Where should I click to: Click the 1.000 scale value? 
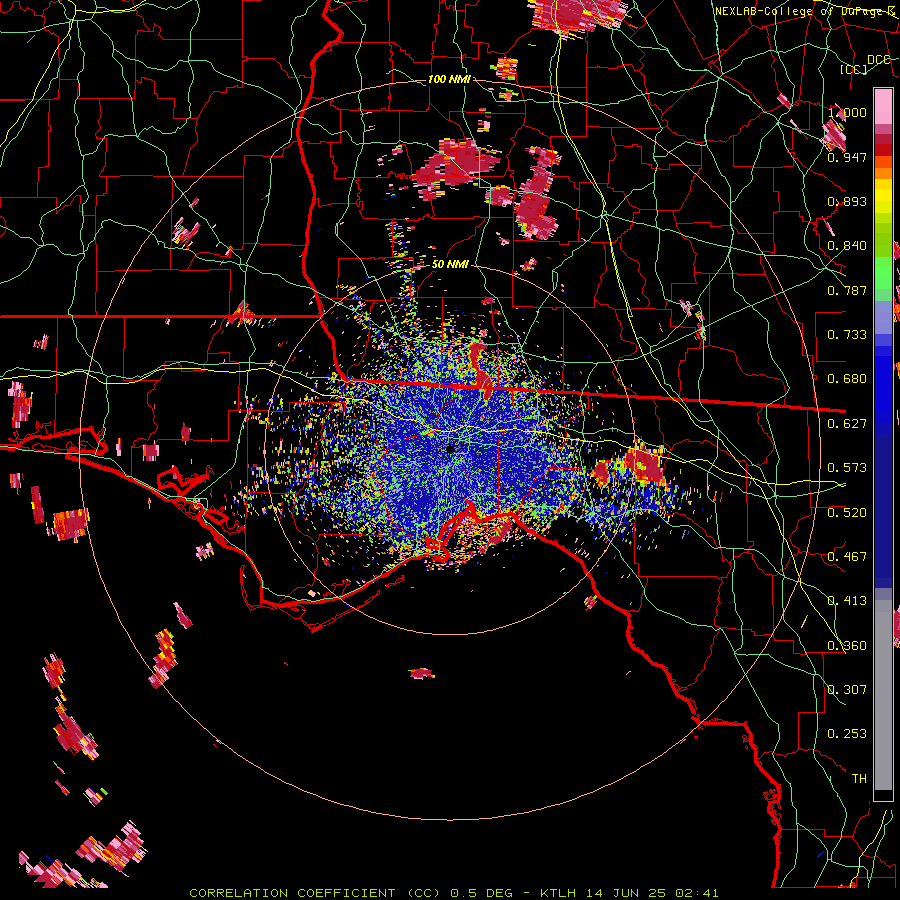pos(847,112)
